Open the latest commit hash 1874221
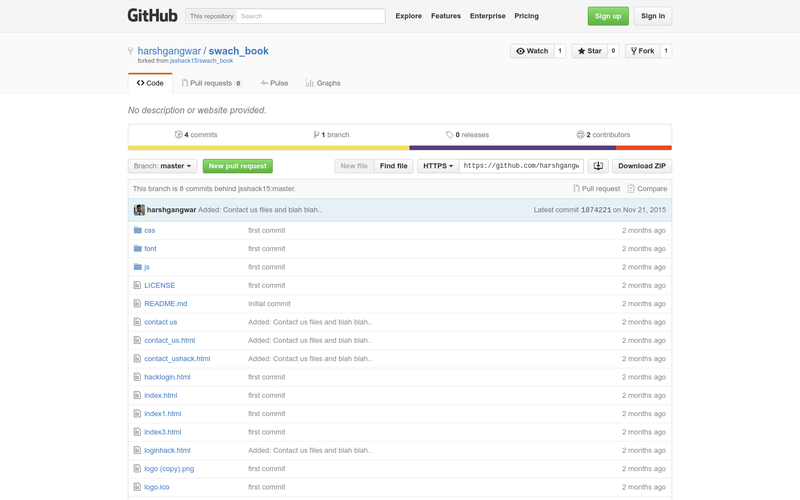Image resolution: width=800 pixels, height=500 pixels. click(x=596, y=210)
